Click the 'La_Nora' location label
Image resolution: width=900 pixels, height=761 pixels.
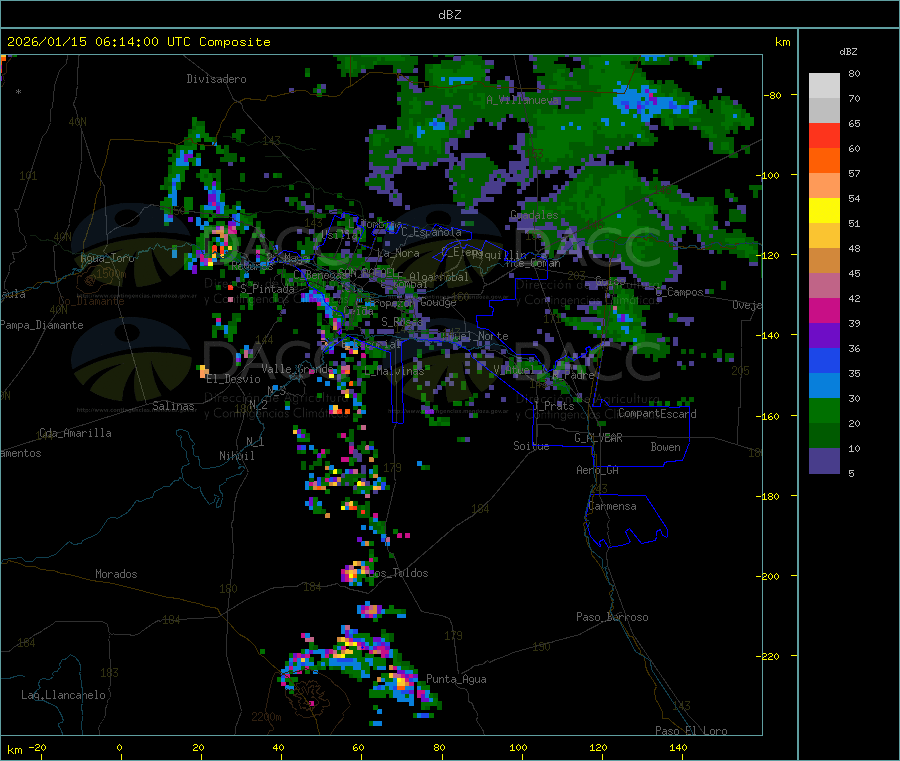pyautogui.click(x=398, y=253)
